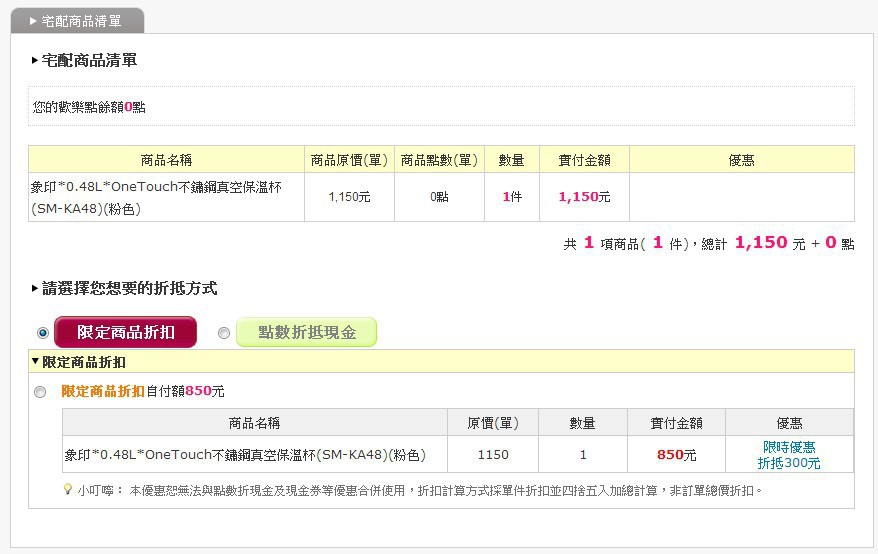
Task: Click the lightbulb 小叮嚀 tip icon
Action: pyautogui.click(x=67, y=490)
